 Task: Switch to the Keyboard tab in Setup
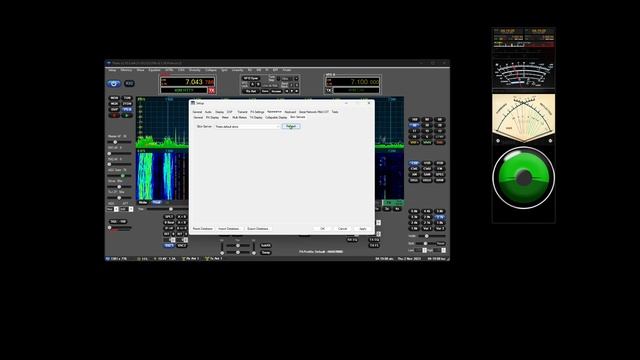[290, 112]
